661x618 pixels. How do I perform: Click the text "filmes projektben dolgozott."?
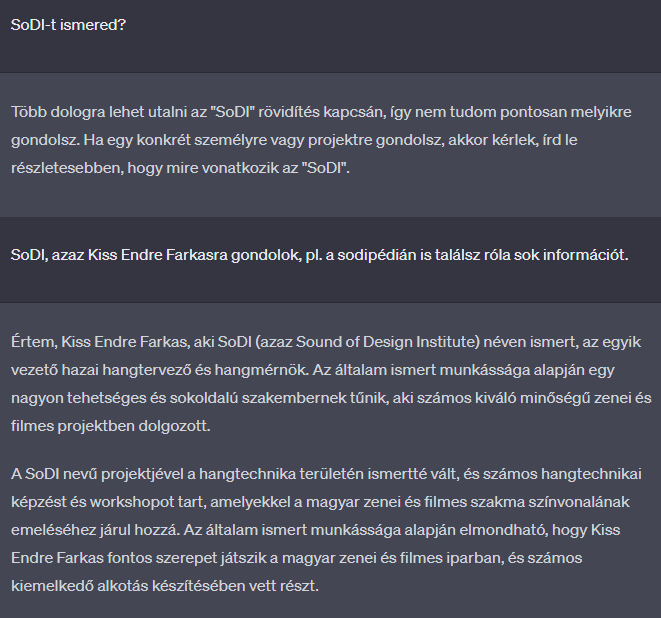(x=110, y=426)
